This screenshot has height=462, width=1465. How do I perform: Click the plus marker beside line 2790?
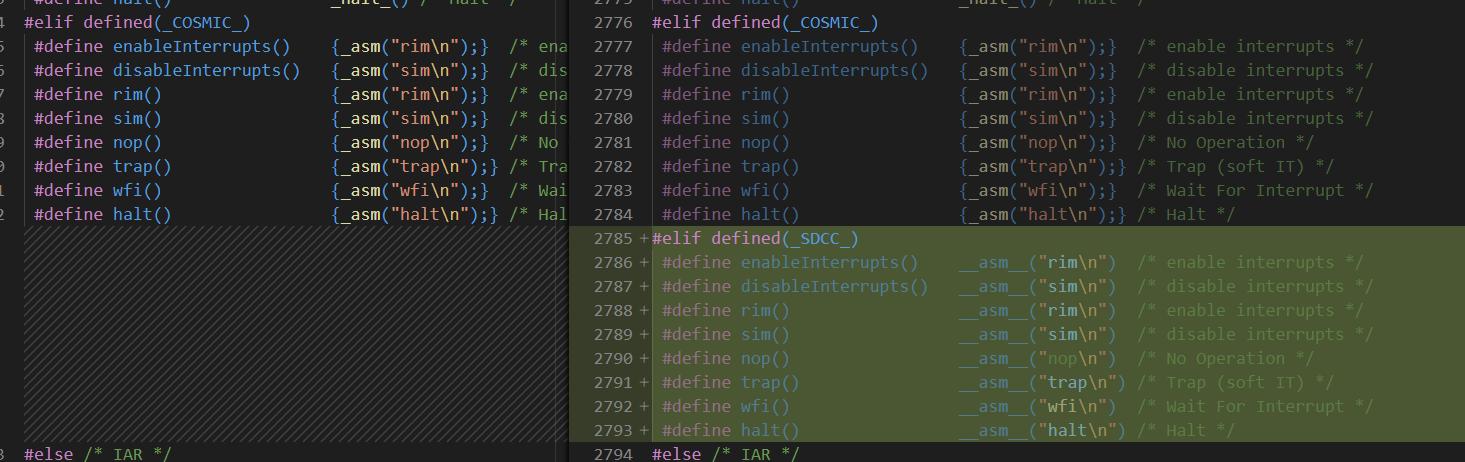coord(644,359)
